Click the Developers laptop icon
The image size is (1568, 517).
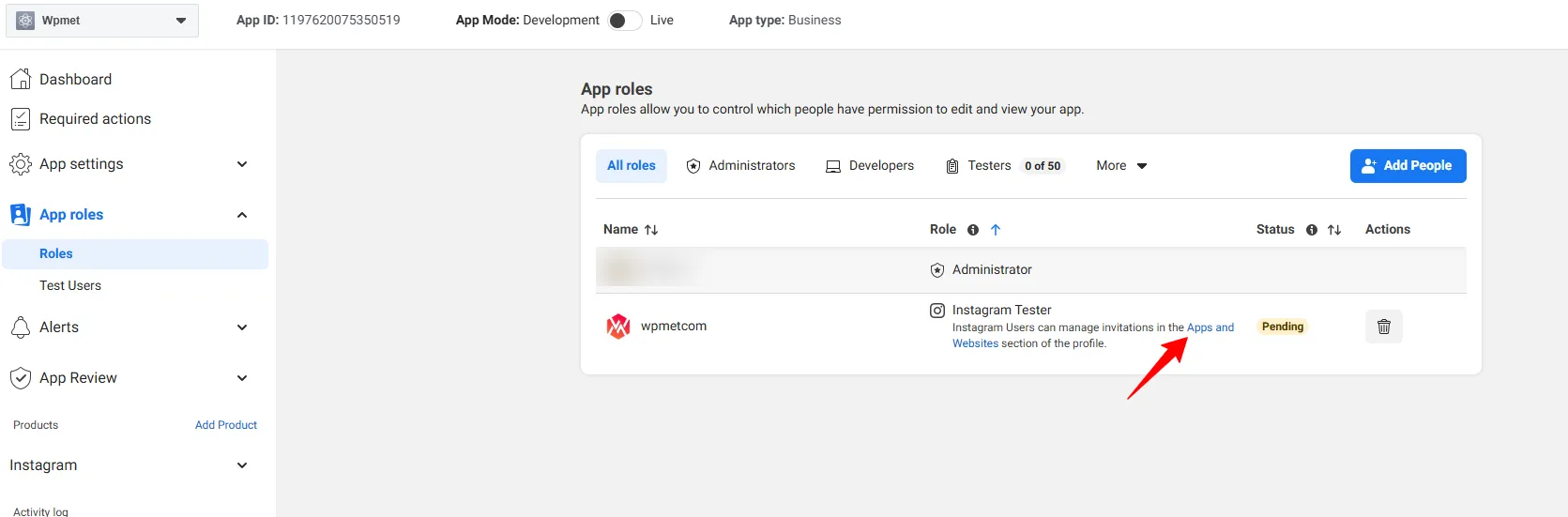(x=833, y=167)
